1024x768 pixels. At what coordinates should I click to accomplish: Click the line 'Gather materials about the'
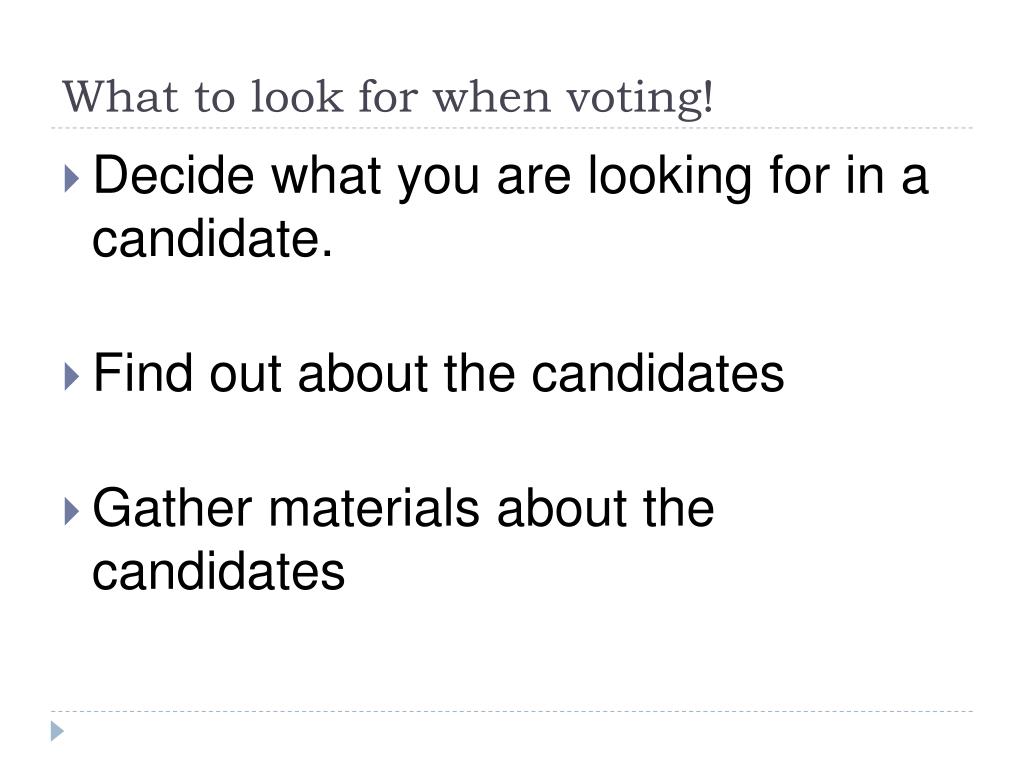tap(403, 508)
